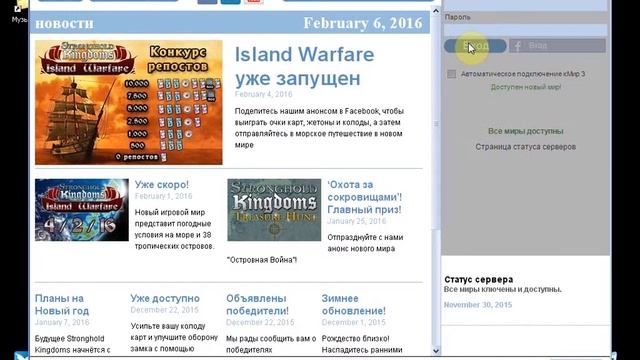
Task: Open the Island Warfare уже запущен headline
Action: [x=304, y=66]
